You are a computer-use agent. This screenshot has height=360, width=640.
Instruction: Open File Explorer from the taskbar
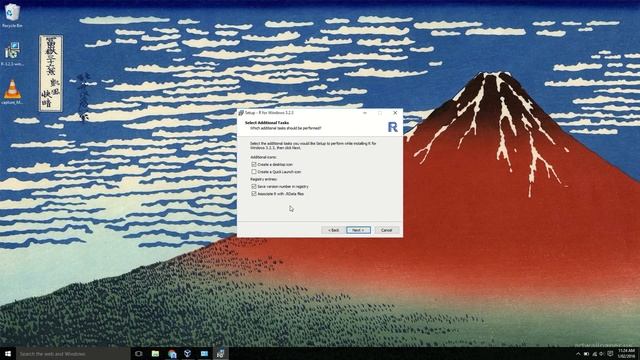155,353
